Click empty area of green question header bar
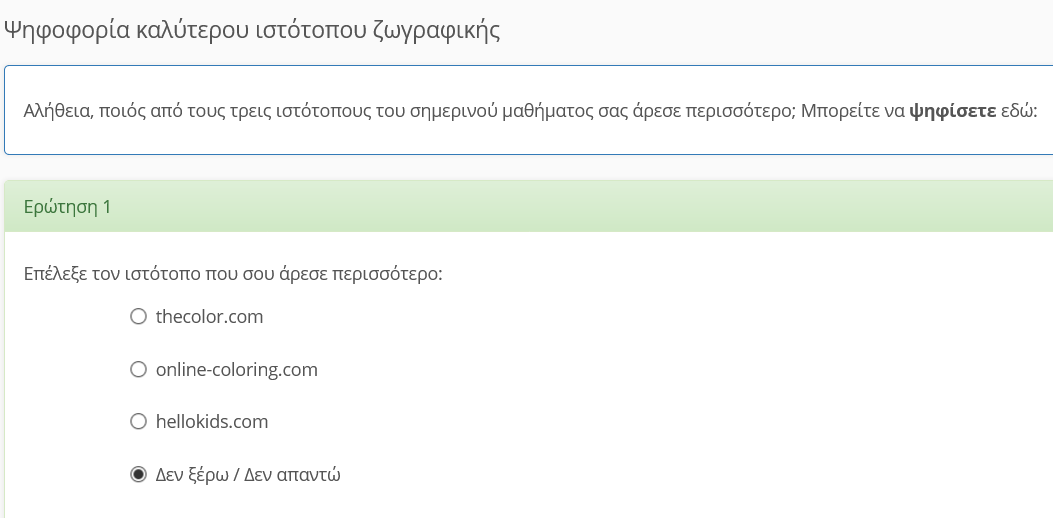1053x518 pixels. coord(600,207)
